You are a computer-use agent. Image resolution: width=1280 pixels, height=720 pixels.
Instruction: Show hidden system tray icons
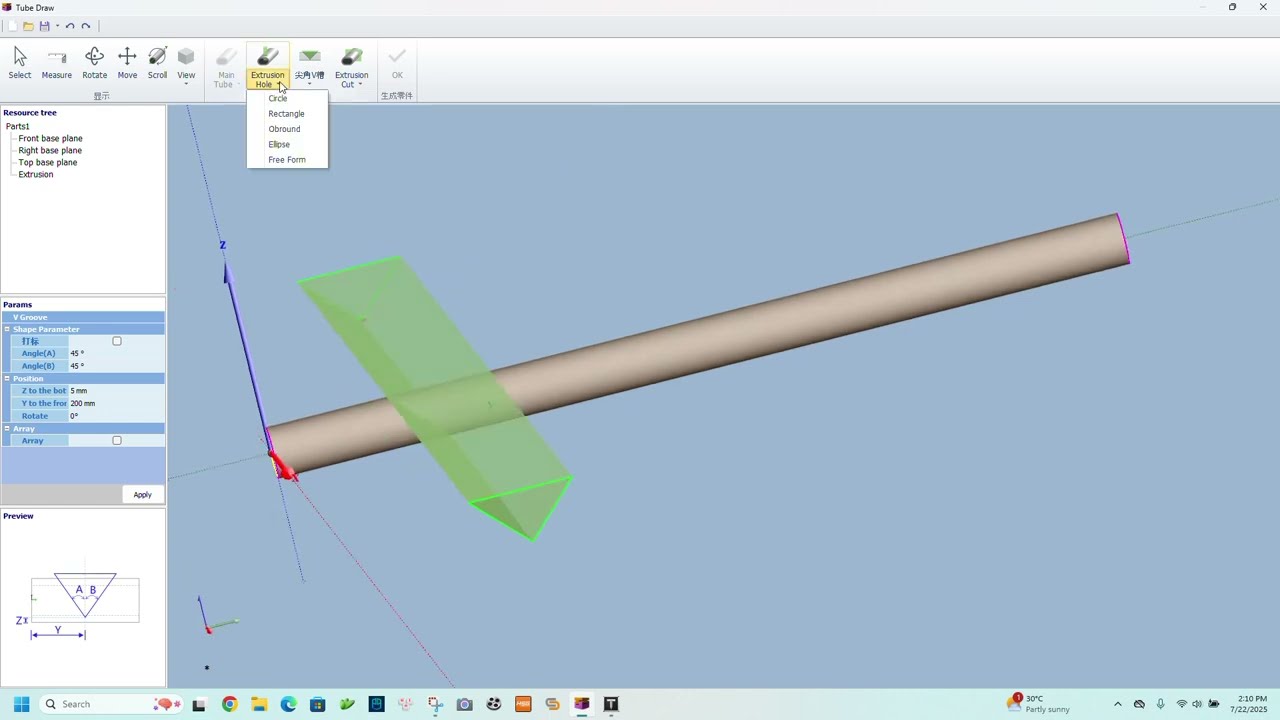[x=1118, y=704]
